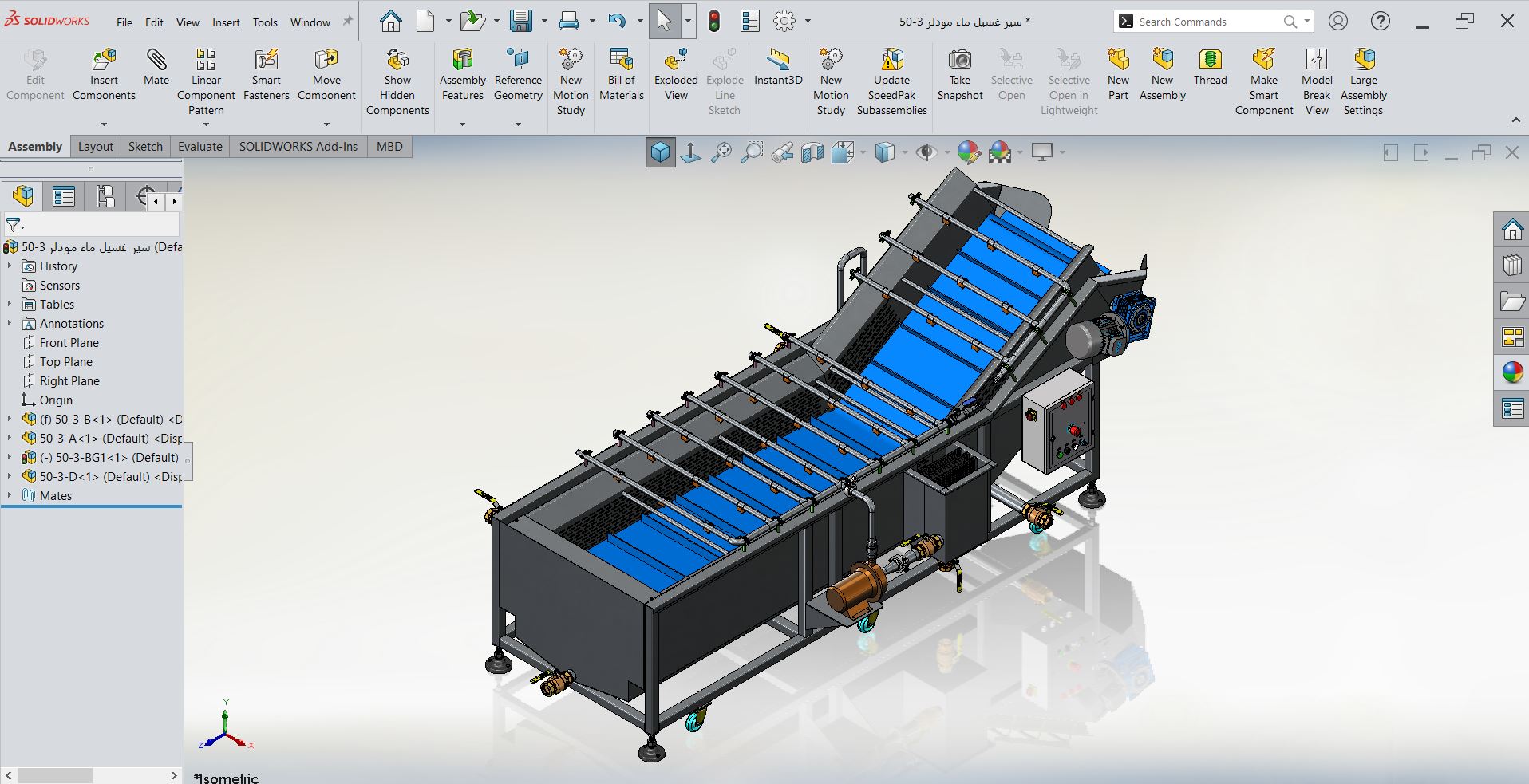
Task: Click Make Smart Component
Action: [1264, 81]
